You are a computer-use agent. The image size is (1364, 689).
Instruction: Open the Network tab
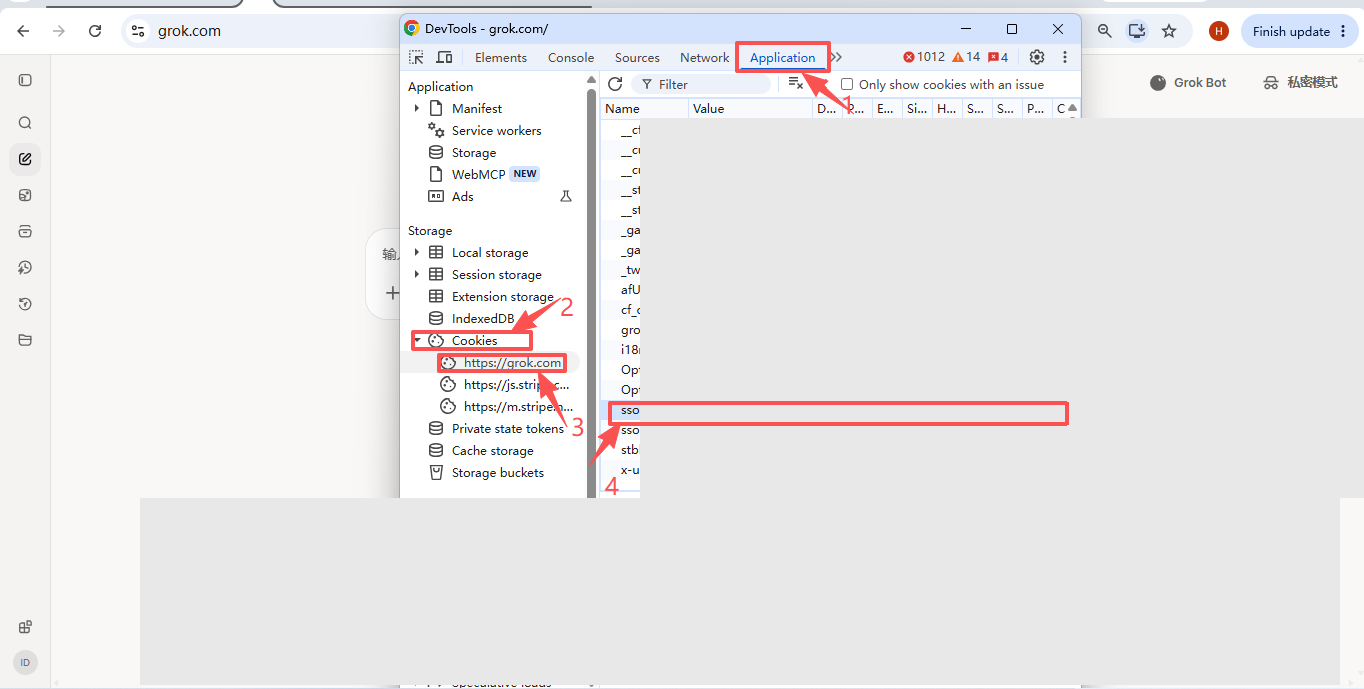pyautogui.click(x=705, y=58)
